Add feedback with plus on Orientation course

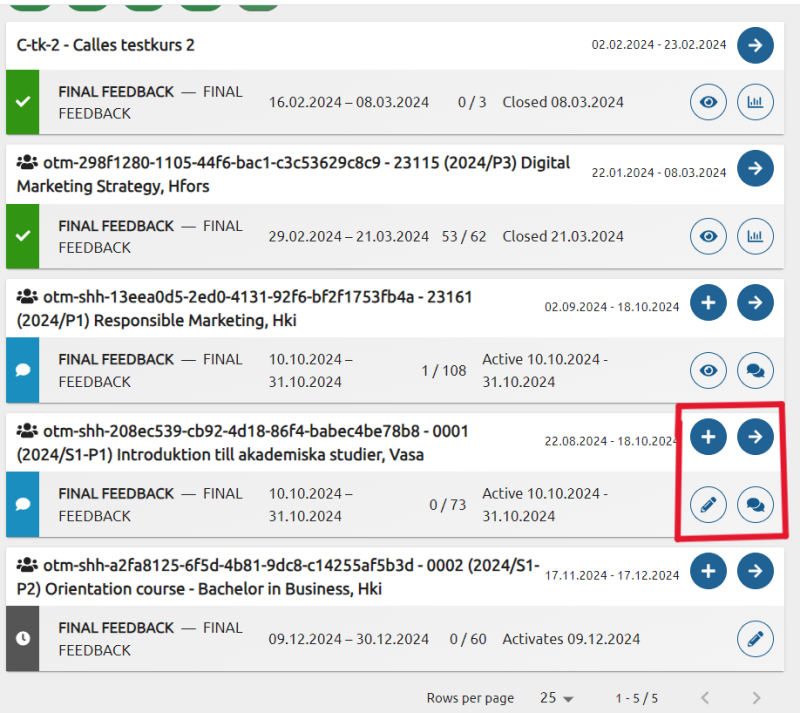708,571
